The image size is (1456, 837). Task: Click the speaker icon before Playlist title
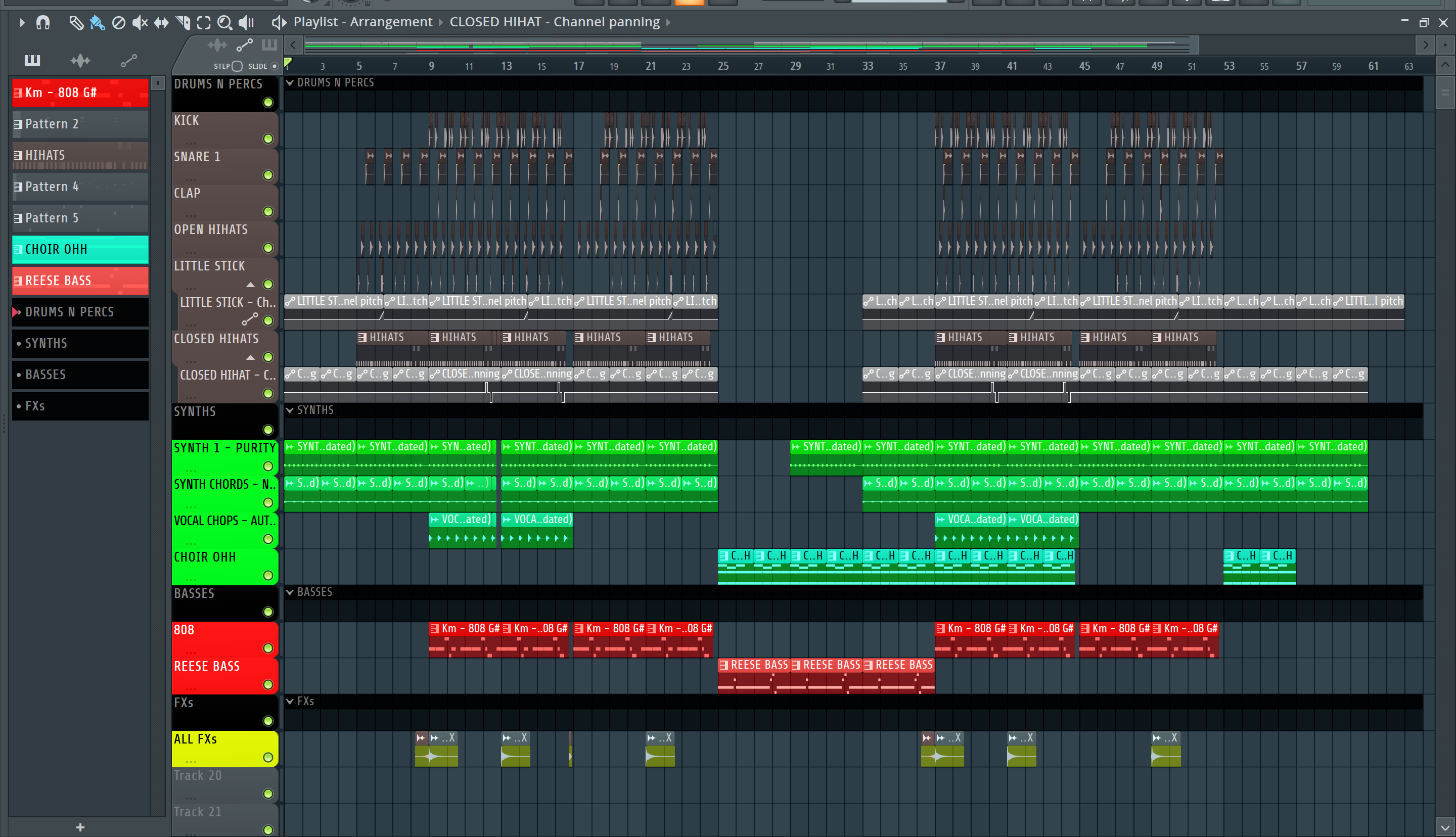[279, 22]
